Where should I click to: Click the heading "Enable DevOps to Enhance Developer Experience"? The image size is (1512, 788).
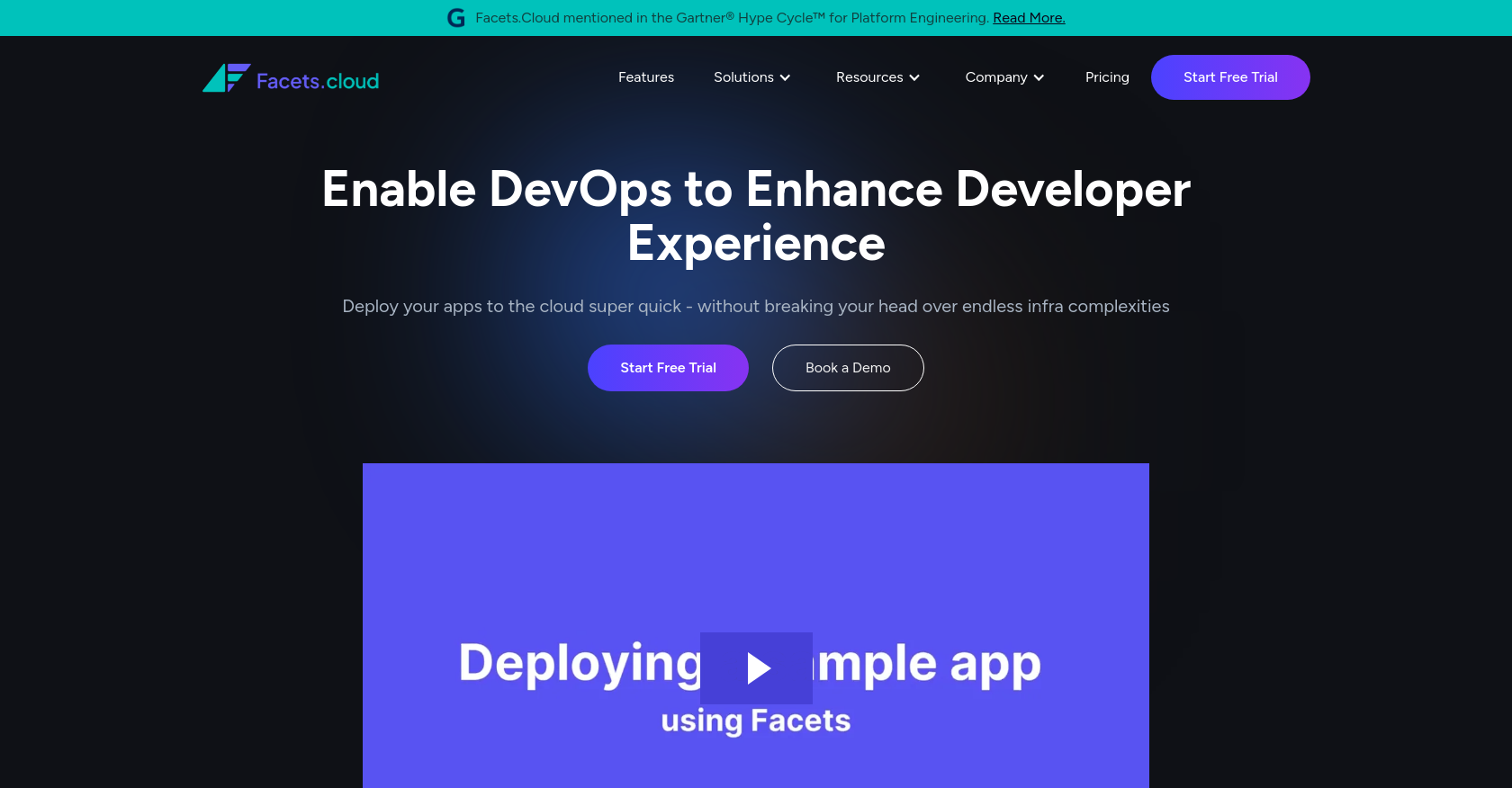point(756,216)
